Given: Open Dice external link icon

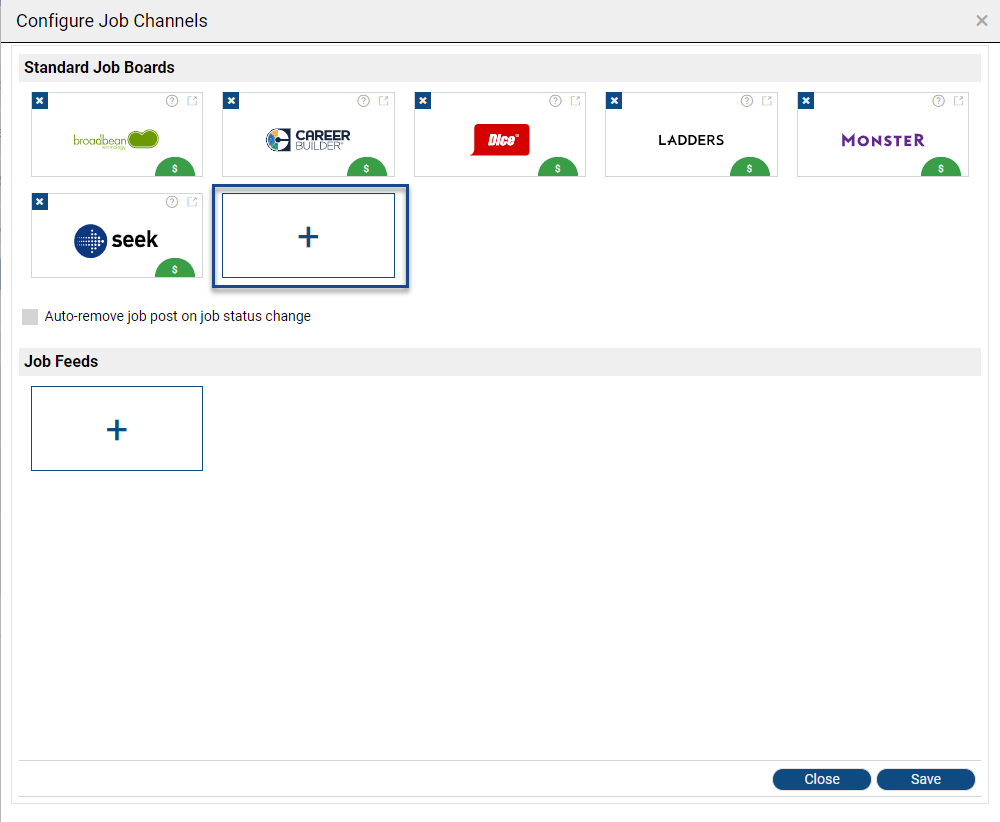Looking at the screenshot, I should [x=575, y=101].
